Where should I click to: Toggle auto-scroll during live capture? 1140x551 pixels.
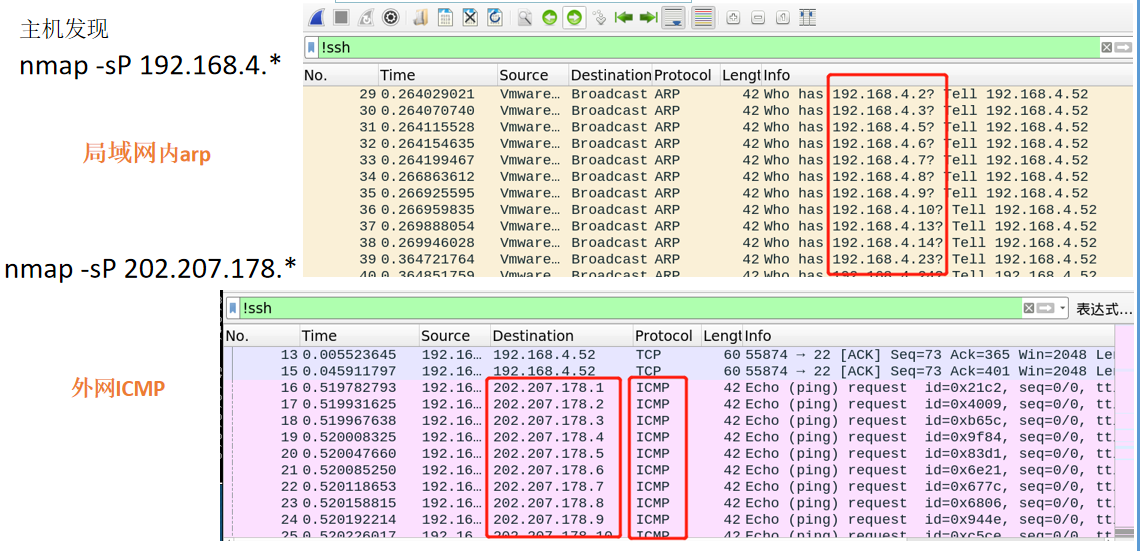click(x=675, y=17)
